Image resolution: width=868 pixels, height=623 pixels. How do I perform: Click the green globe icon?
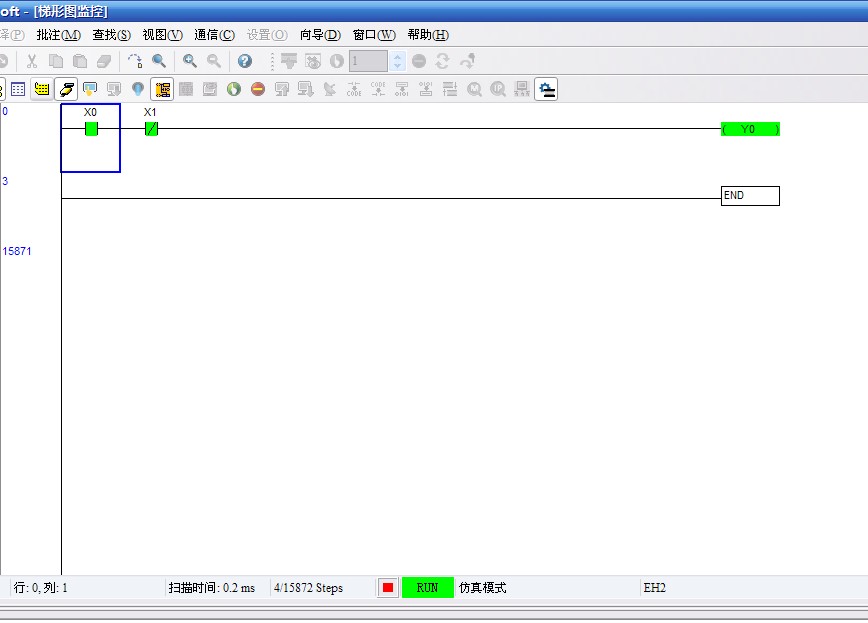point(234,89)
